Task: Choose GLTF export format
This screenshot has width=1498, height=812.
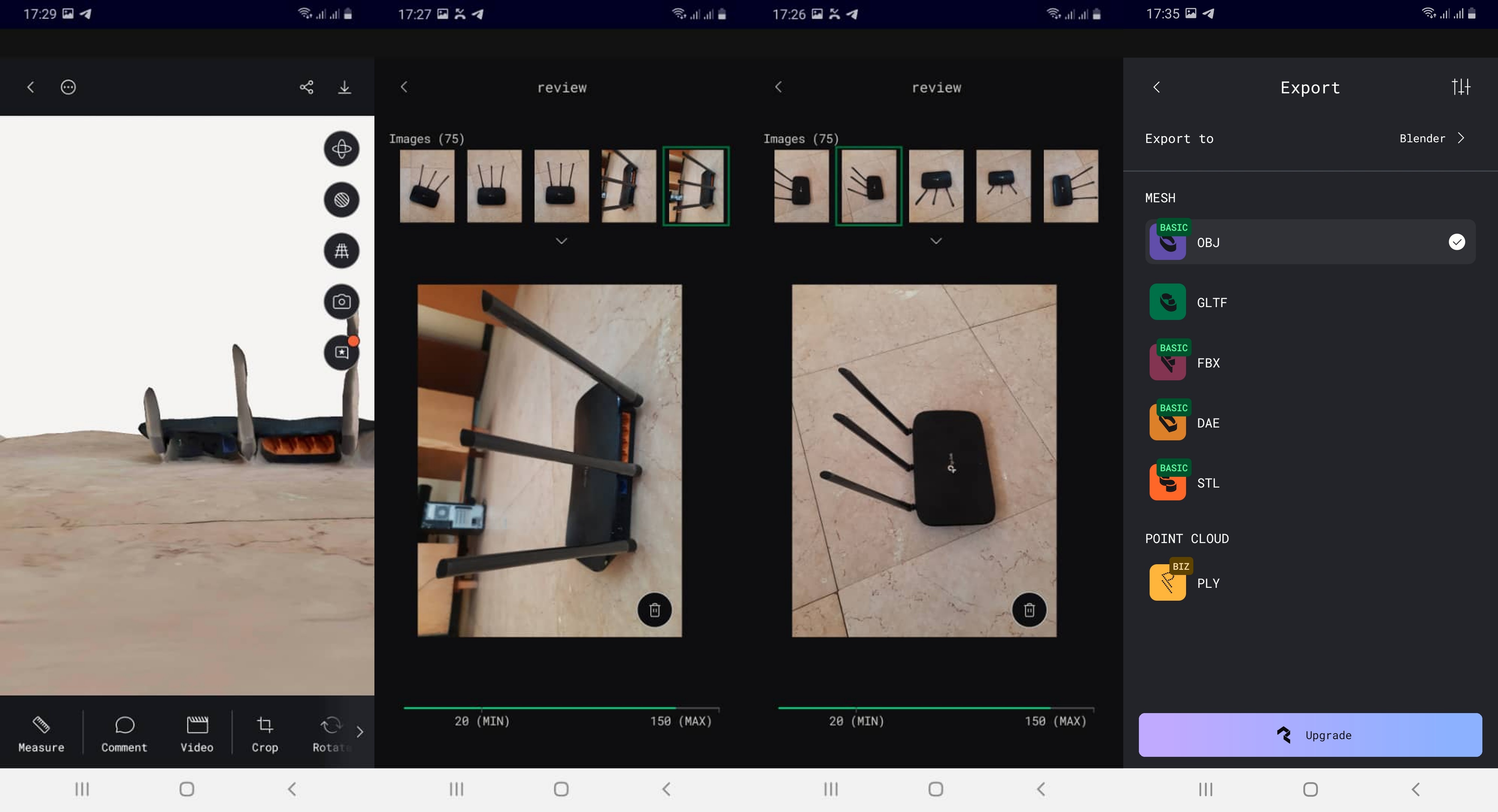Action: click(x=1212, y=302)
